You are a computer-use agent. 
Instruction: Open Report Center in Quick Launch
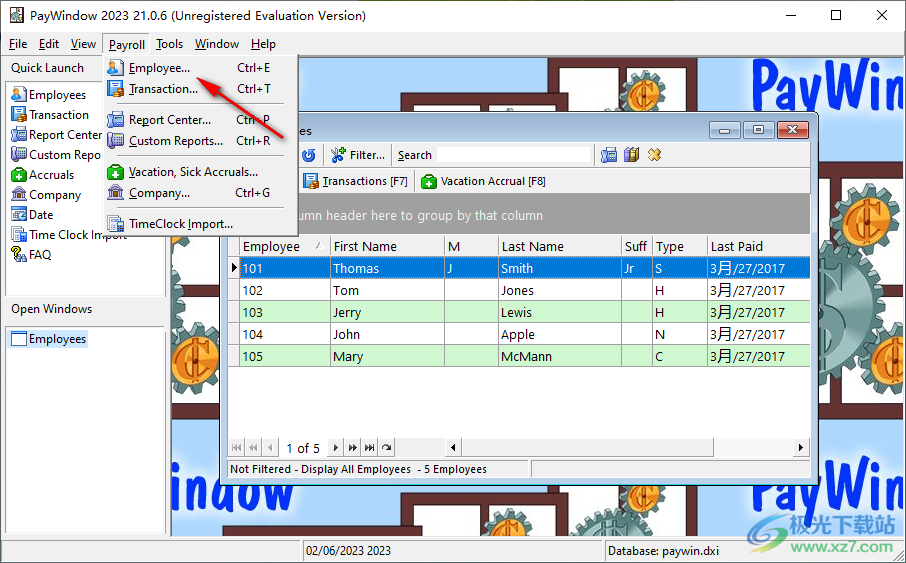(57, 135)
